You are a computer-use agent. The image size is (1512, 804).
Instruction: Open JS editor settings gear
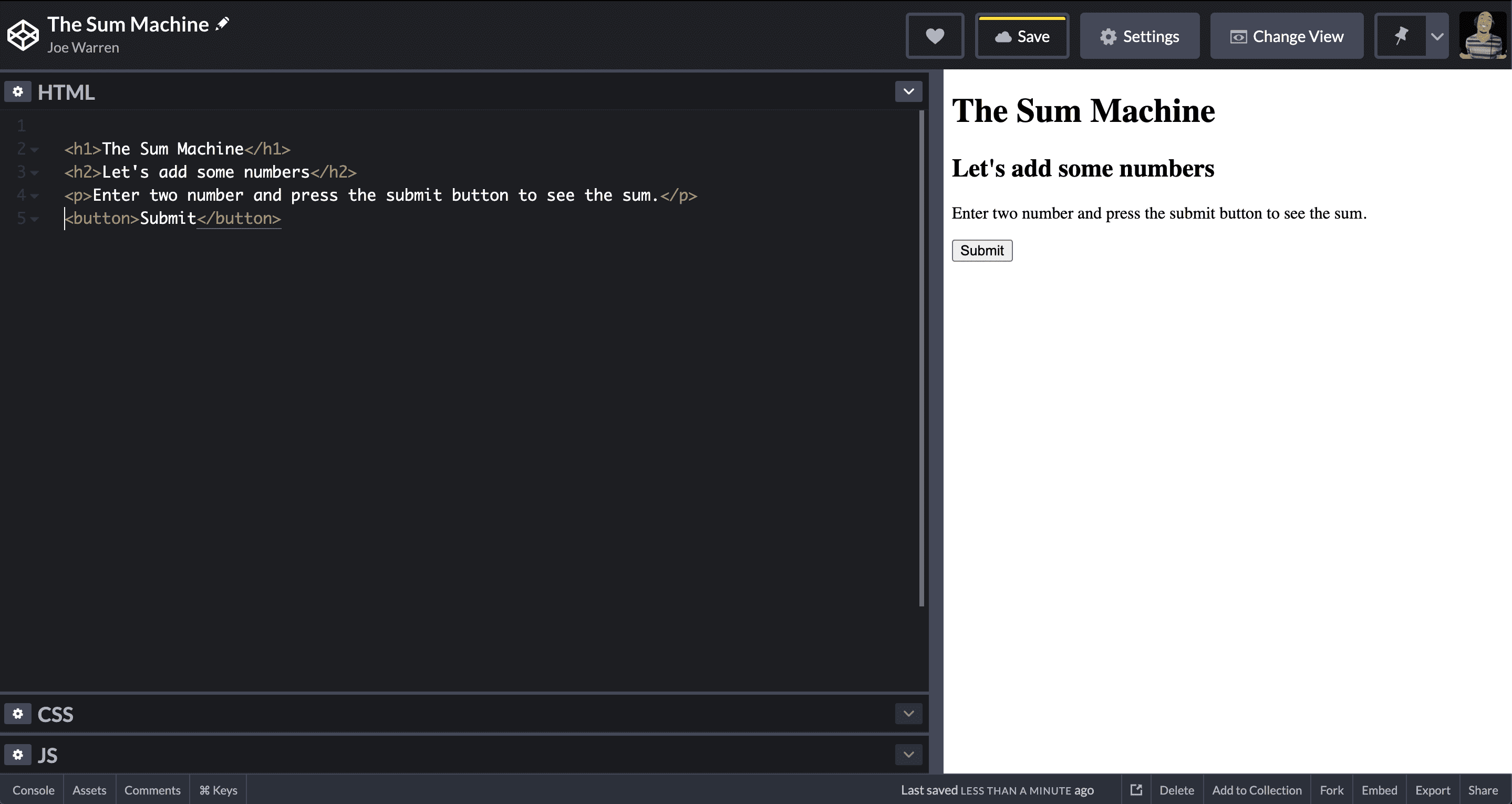pos(18,755)
